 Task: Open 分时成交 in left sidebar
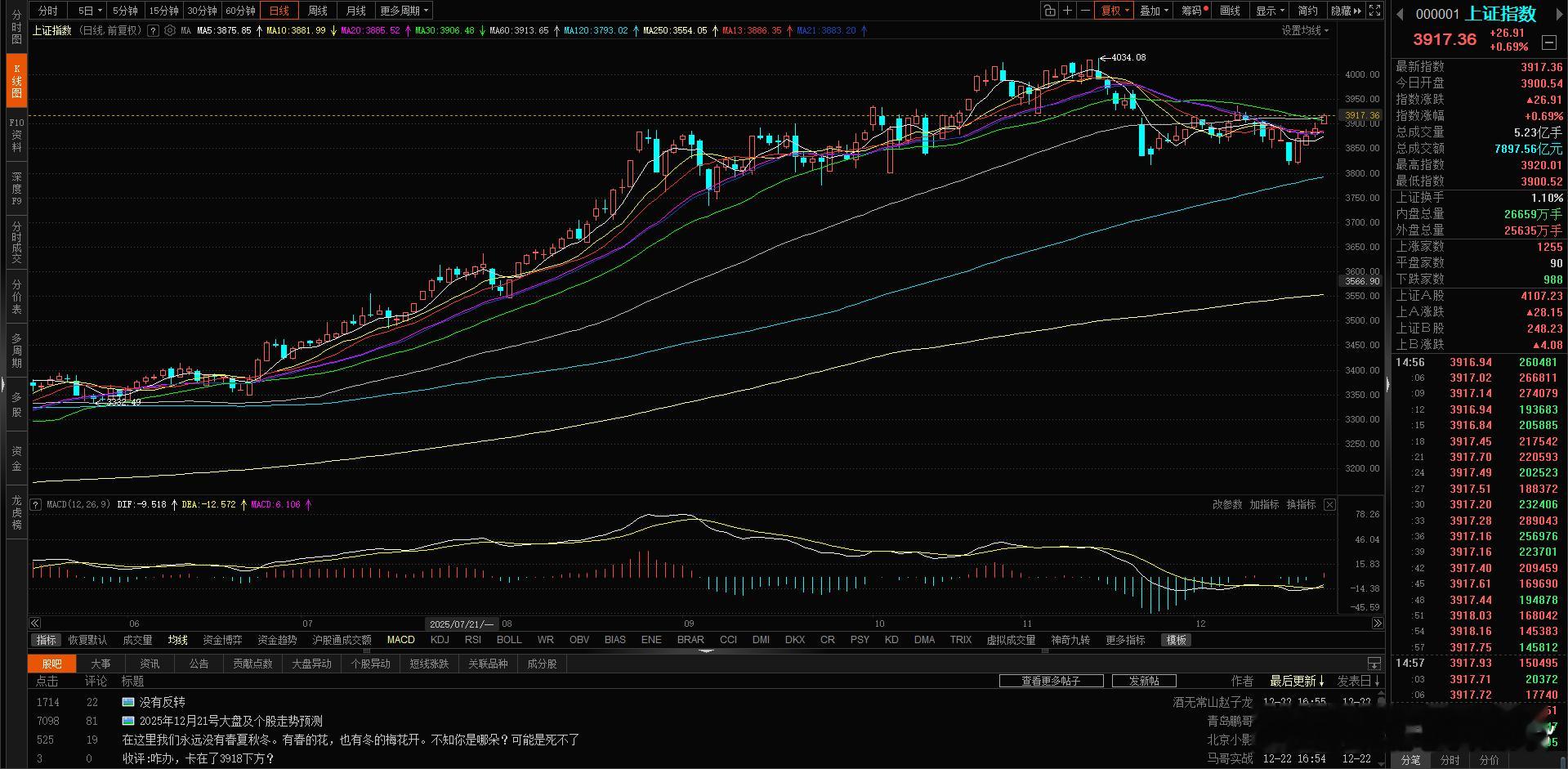[16, 242]
